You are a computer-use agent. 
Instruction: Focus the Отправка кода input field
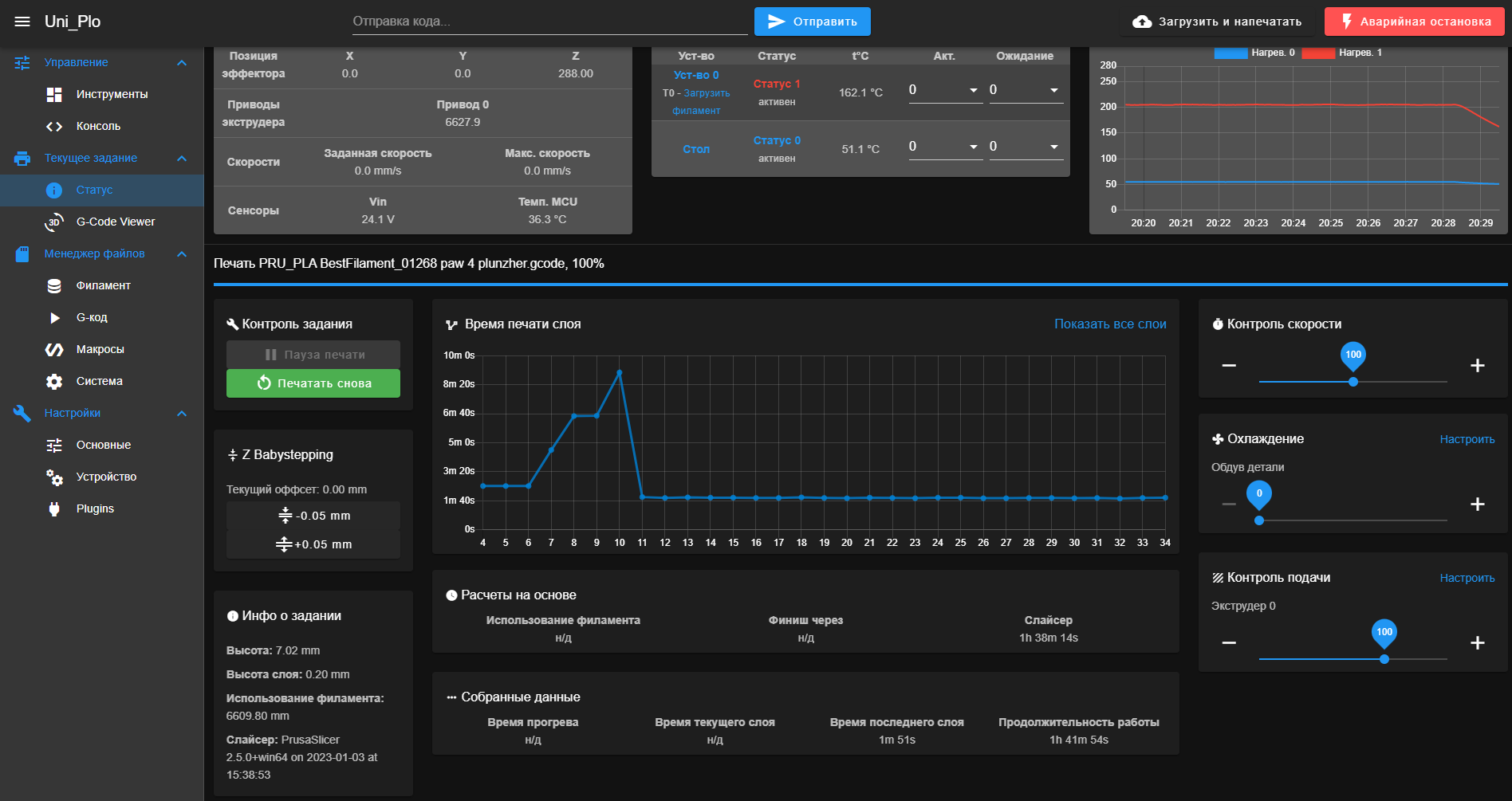click(549, 22)
